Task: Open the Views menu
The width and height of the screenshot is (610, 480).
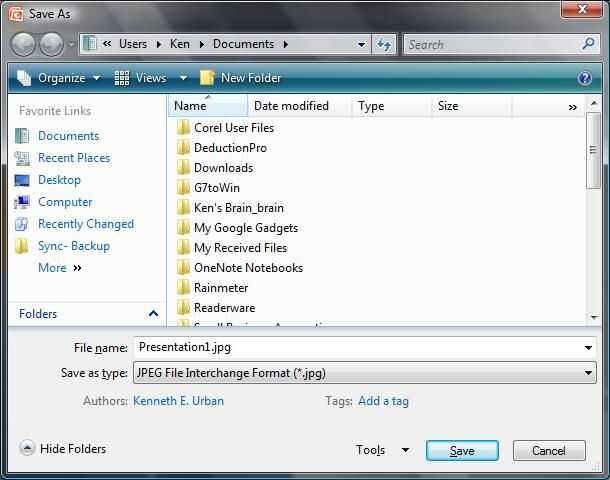Action: [151, 78]
